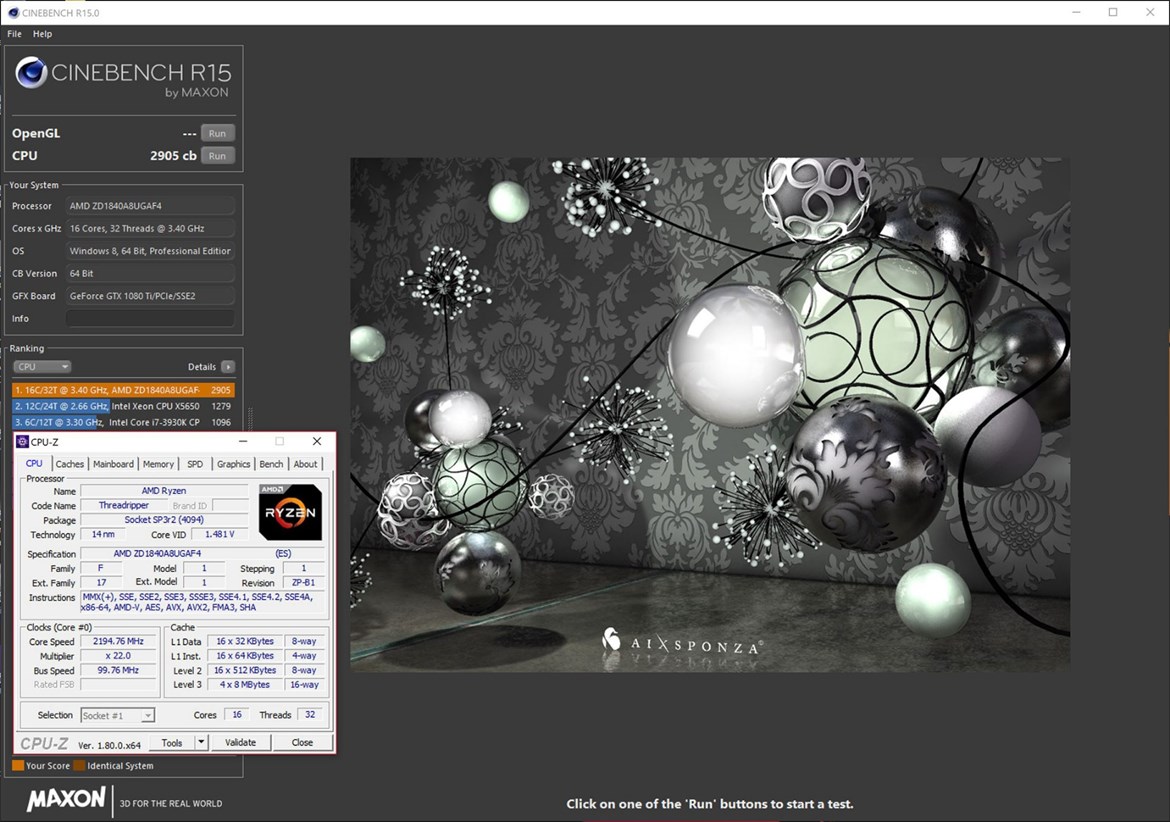
Task: Switch to the Graphics tab in CPU-Z
Action: click(x=234, y=464)
